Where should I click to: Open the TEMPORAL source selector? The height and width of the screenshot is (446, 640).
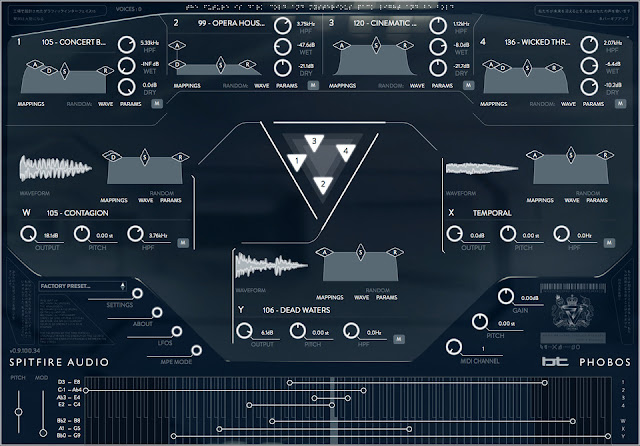point(492,213)
